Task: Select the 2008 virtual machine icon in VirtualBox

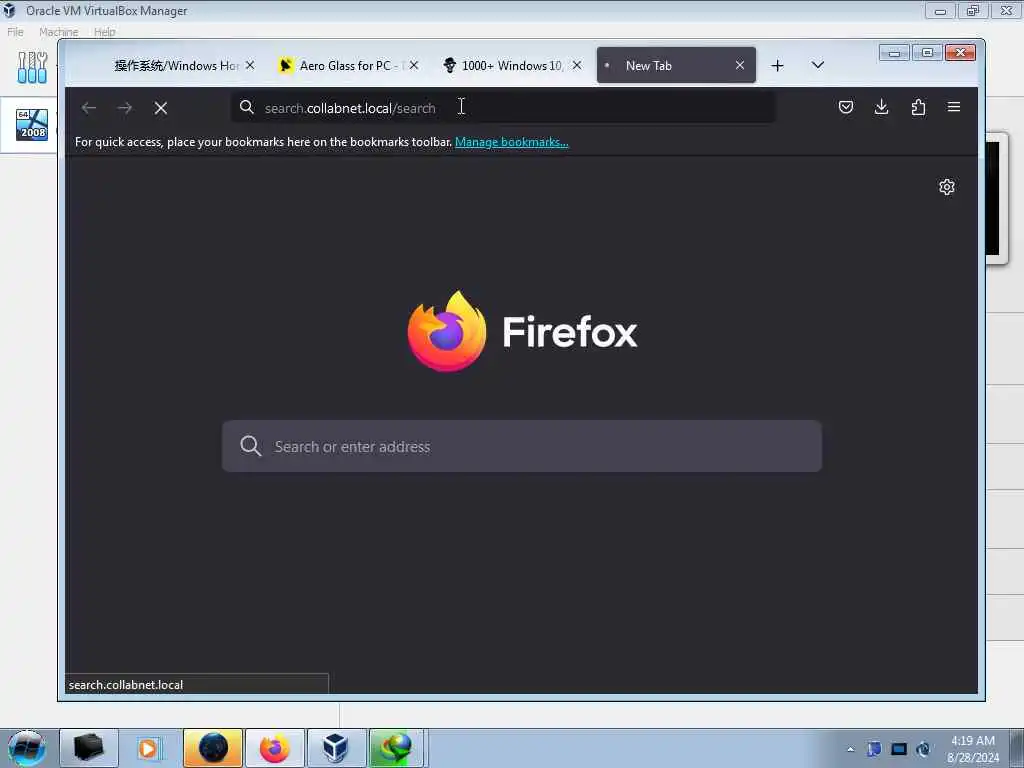Action: tap(32, 125)
